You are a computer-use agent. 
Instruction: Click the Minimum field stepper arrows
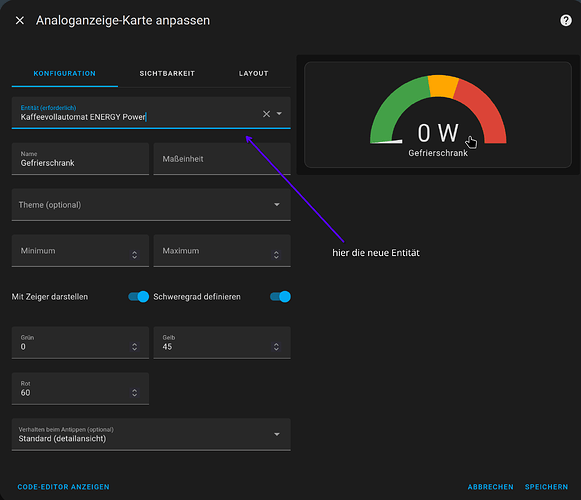click(x=135, y=255)
